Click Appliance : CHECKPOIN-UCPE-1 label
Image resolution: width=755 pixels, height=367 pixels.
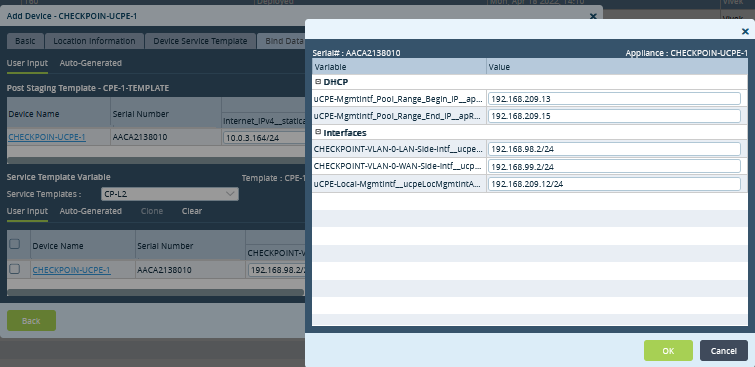[687, 53]
